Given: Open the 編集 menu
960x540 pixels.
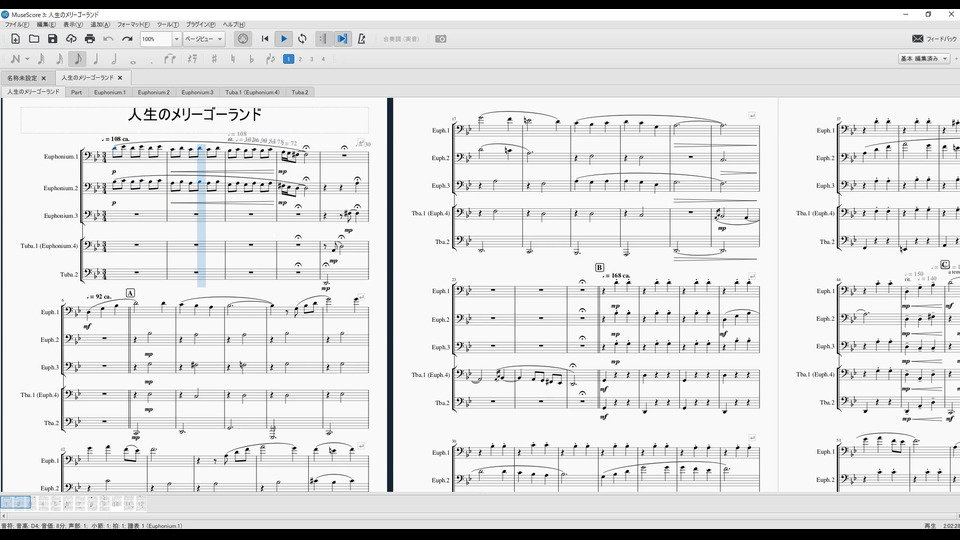Looking at the screenshot, I should point(46,24).
